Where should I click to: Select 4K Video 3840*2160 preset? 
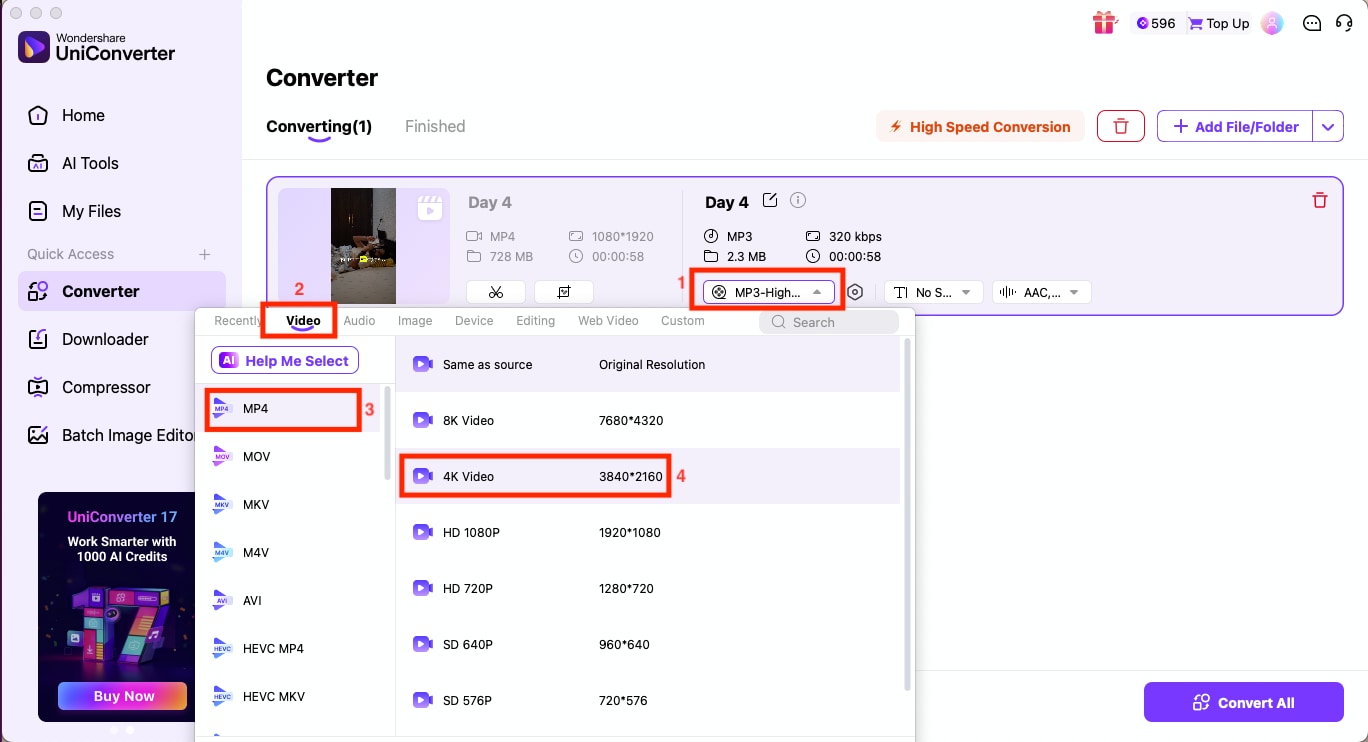click(648, 476)
